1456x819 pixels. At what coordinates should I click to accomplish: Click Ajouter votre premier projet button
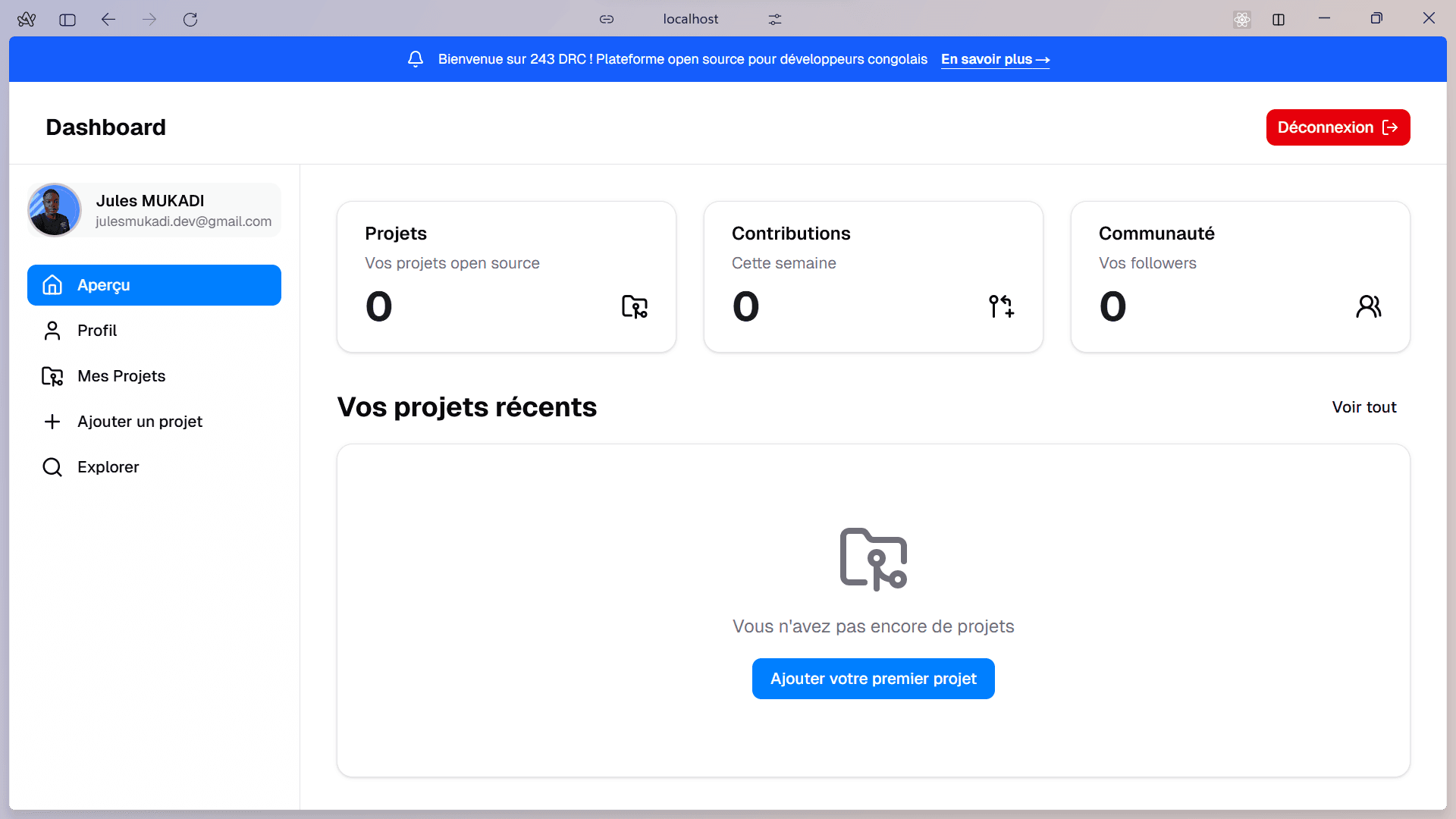873,679
